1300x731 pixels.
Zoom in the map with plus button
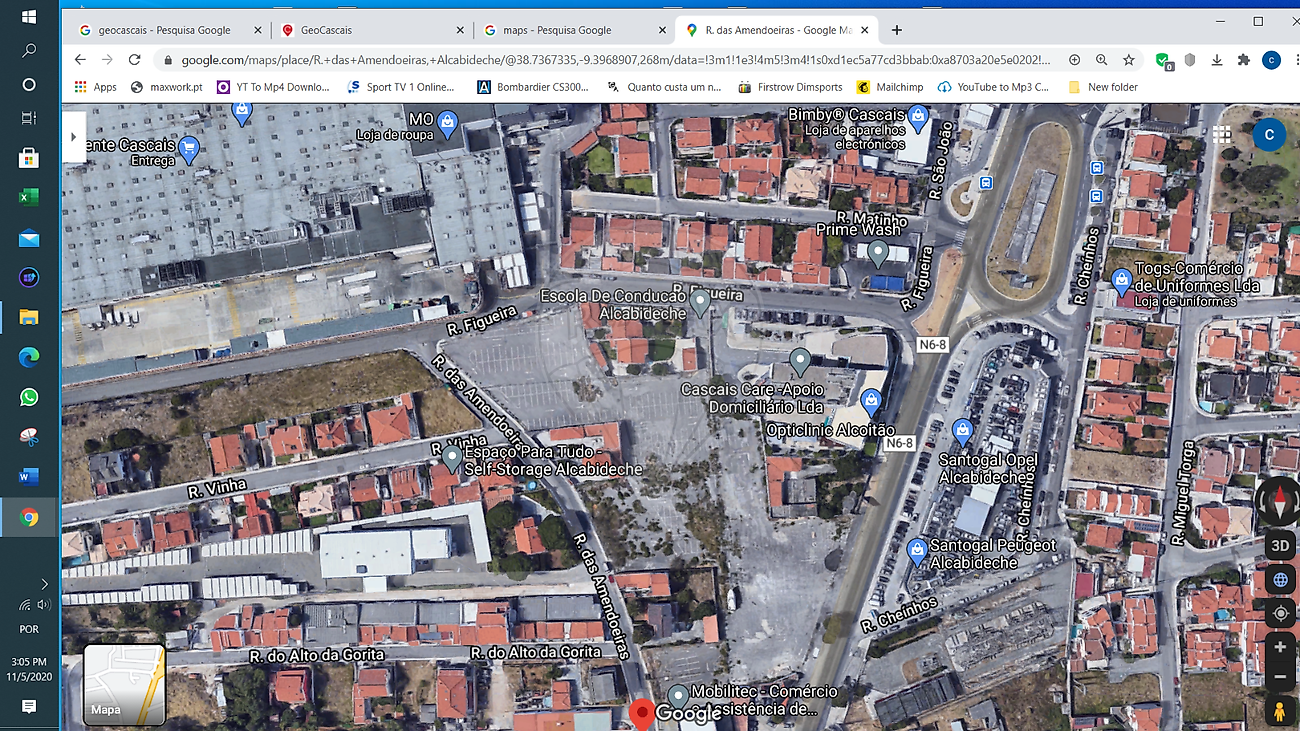(1279, 647)
